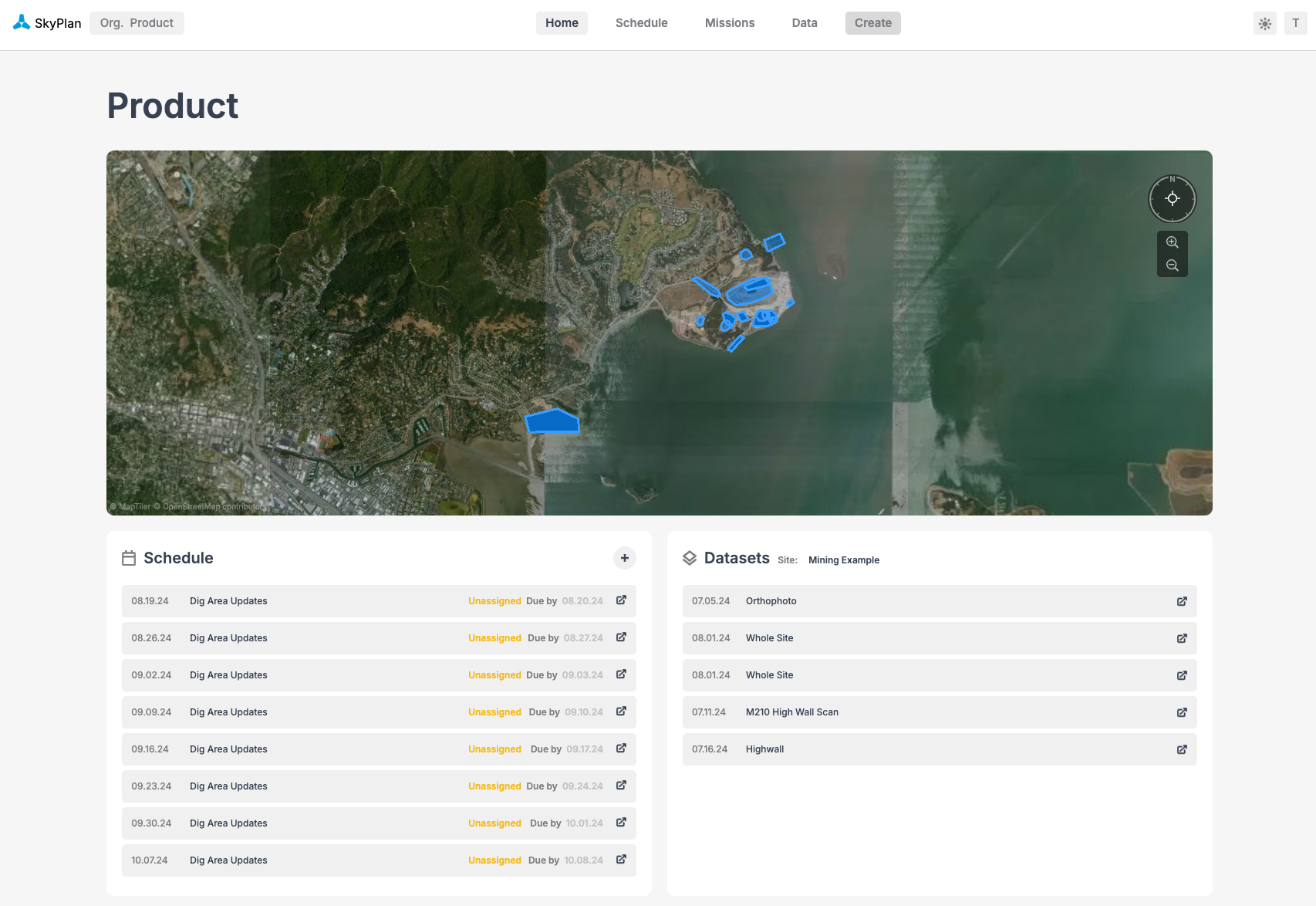
Task: Click the Create button
Action: [873, 23]
